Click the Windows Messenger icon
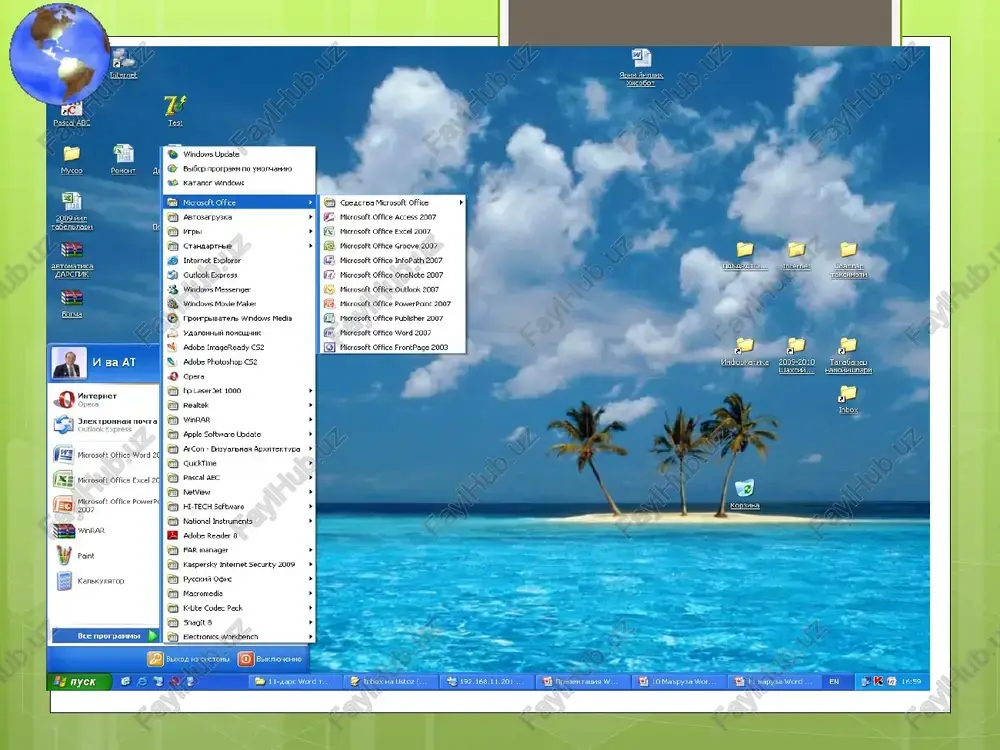1000x750 pixels. 172,290
